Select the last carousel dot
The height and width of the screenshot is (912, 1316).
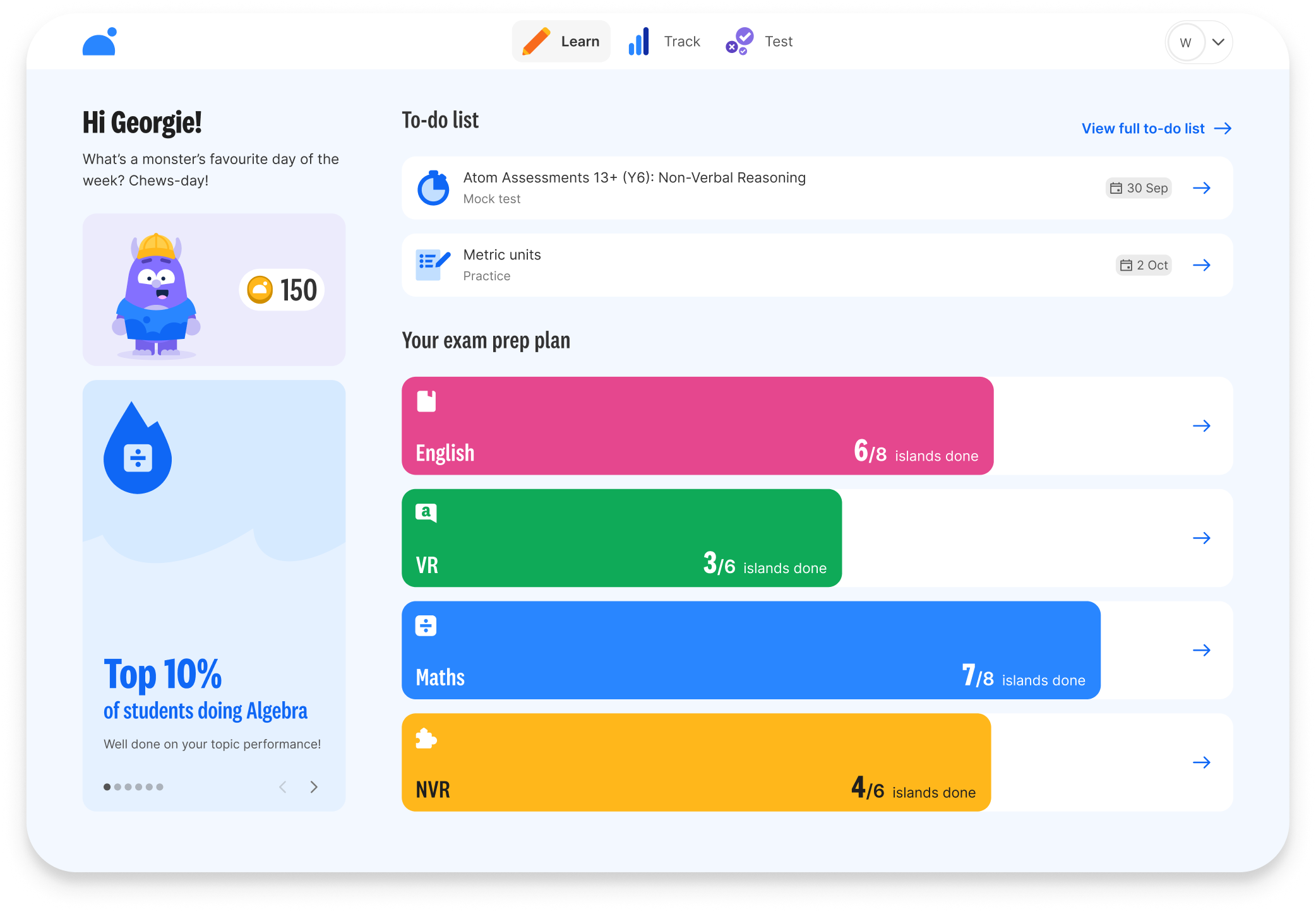(x=160, y=787)
